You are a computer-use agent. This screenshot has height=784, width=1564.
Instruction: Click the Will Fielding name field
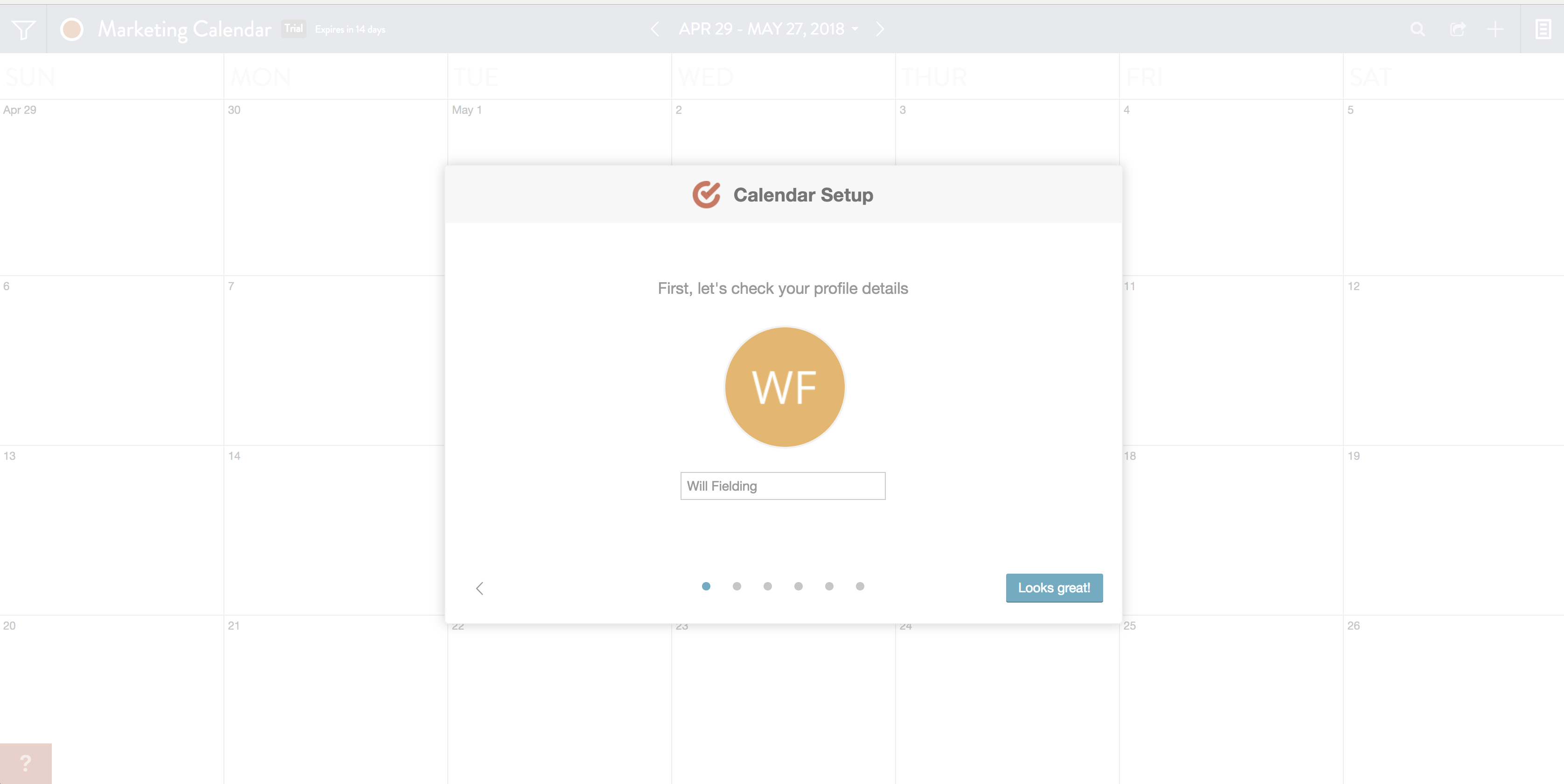(x=783, y=486)
